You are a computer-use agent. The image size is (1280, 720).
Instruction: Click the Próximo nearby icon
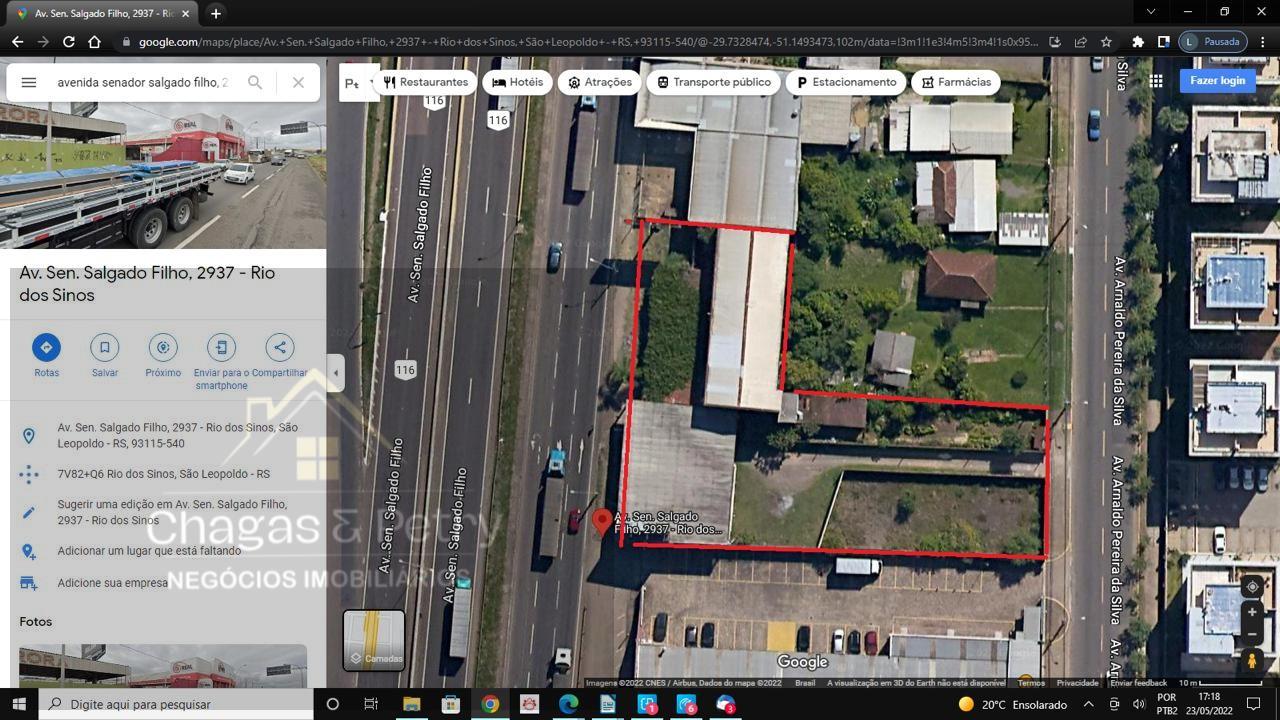163,348
